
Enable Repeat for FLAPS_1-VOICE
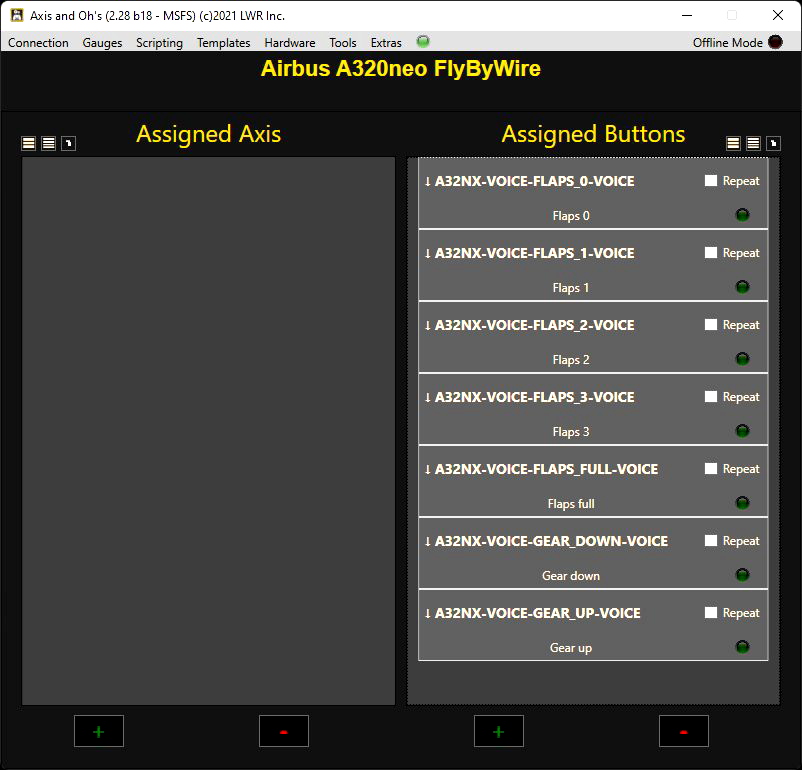coord(710,253)
